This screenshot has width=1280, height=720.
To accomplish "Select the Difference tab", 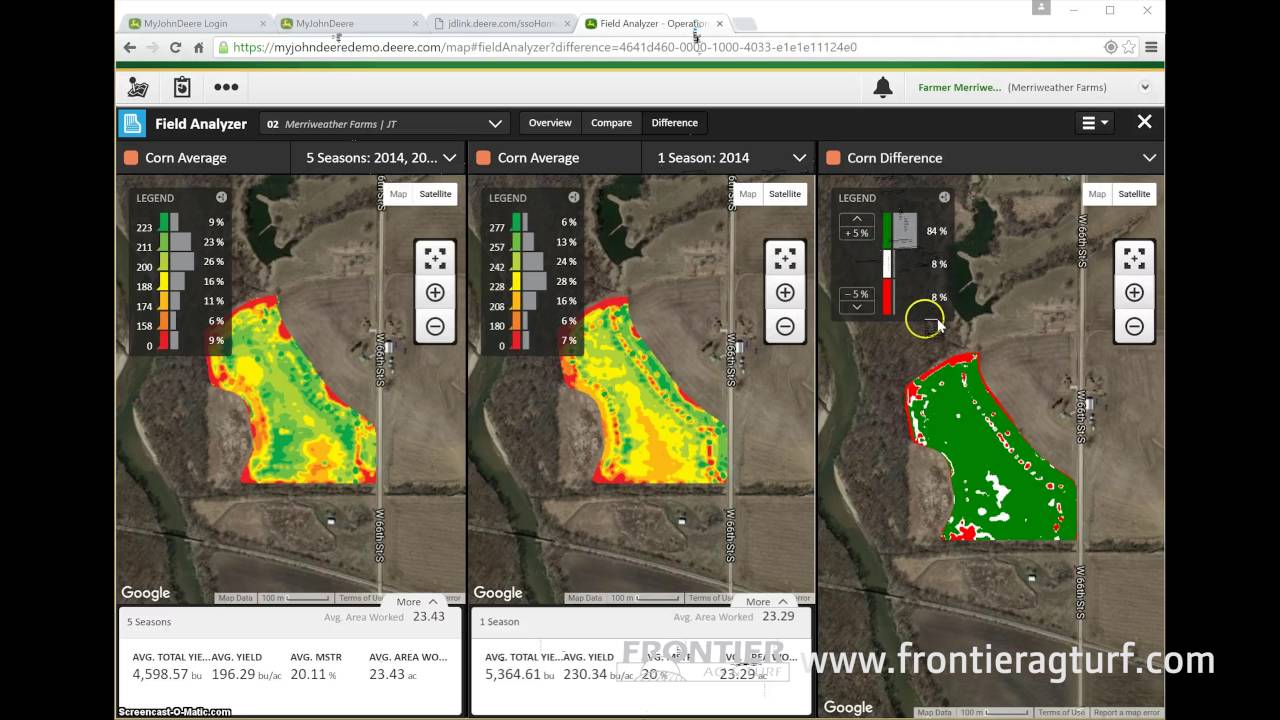I will (x=675, y=123).
